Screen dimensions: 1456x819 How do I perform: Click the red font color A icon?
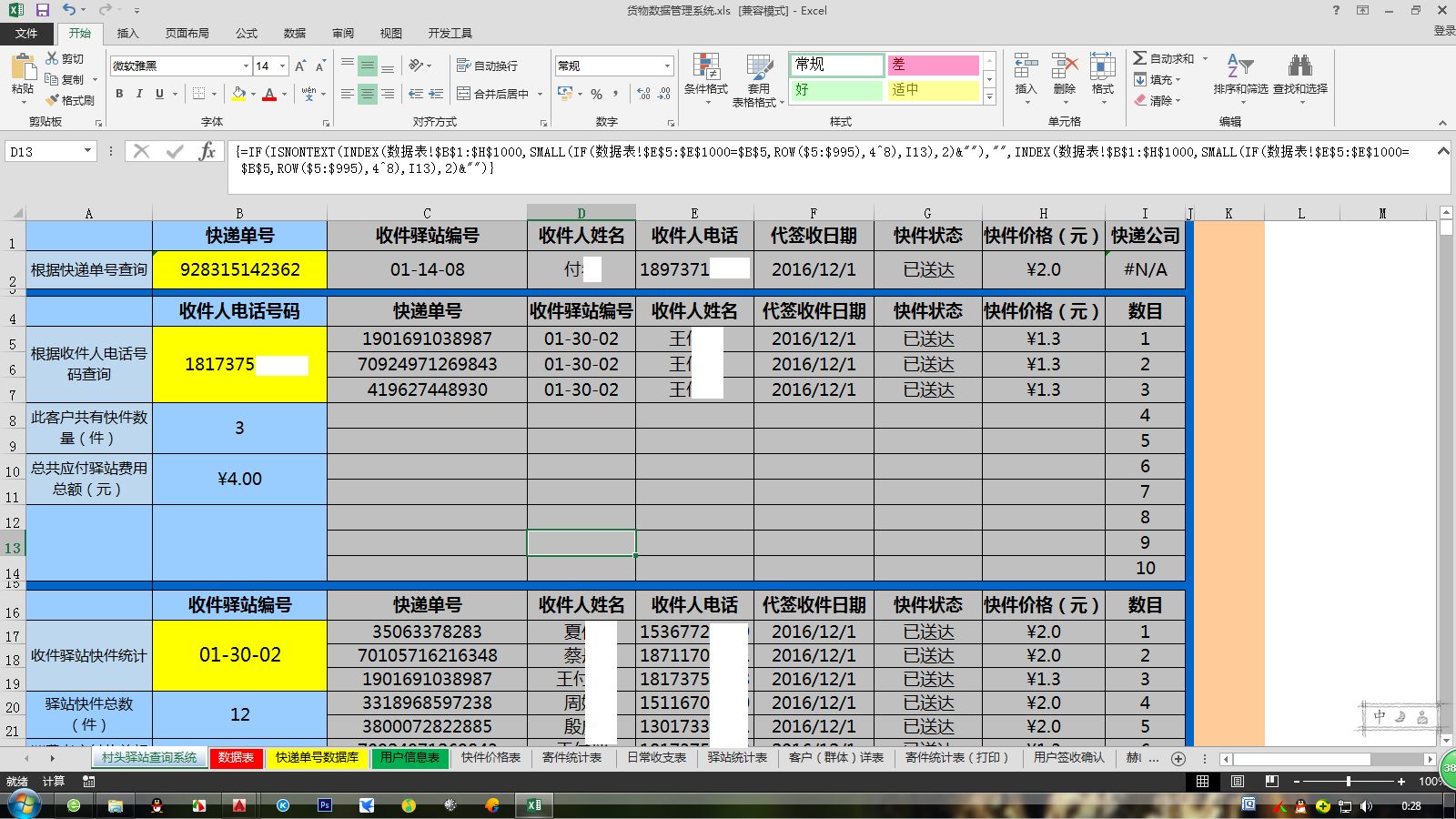(269, 94)
